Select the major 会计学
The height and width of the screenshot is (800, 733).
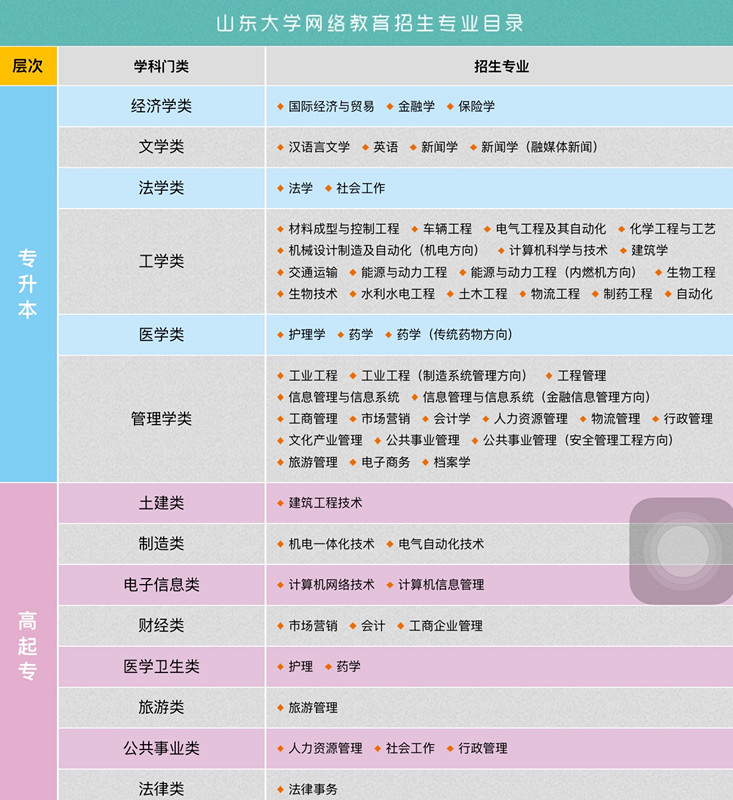(x=451, y=419)
